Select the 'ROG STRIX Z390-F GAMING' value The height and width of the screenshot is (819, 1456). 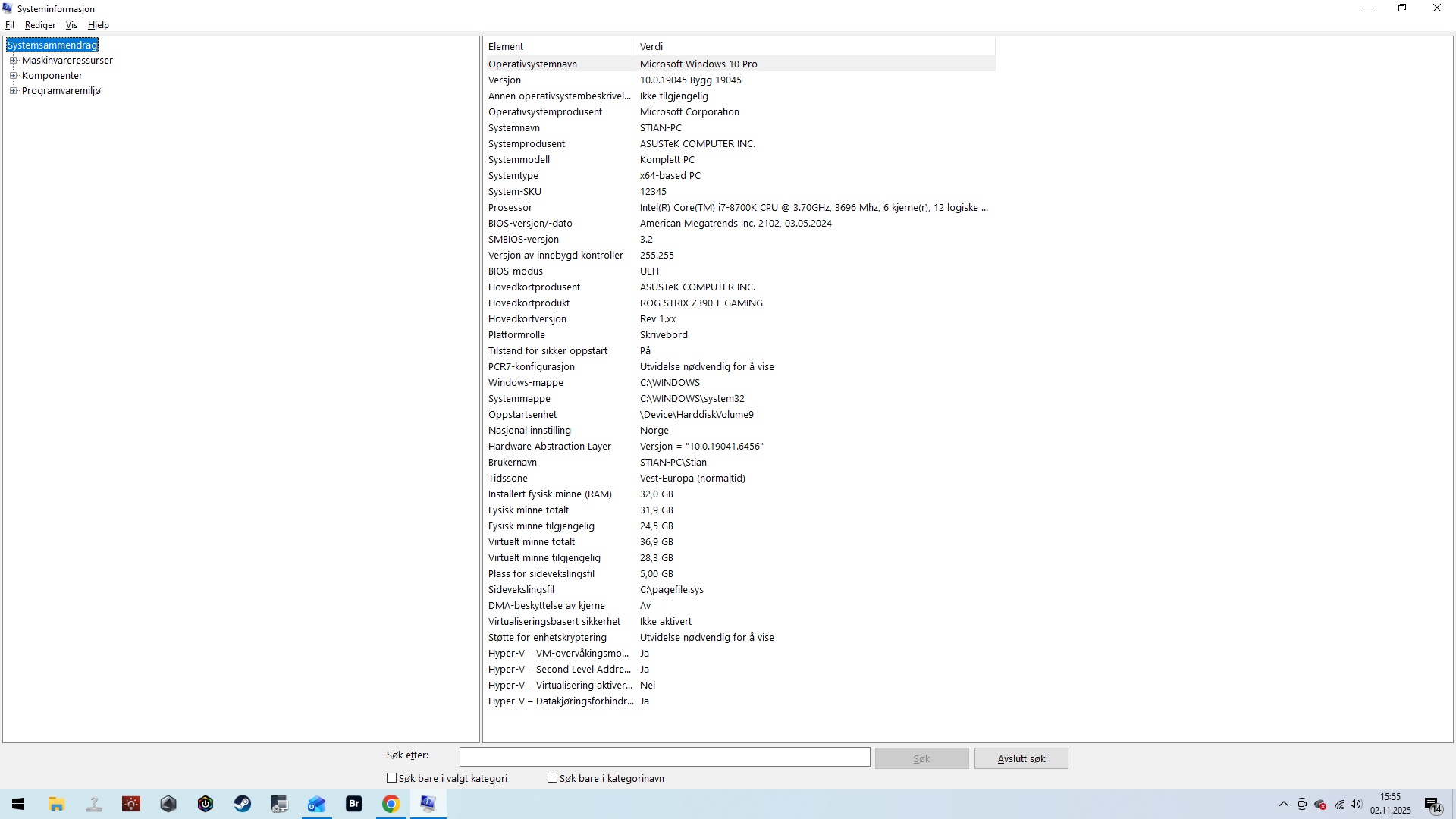[701, 303]
